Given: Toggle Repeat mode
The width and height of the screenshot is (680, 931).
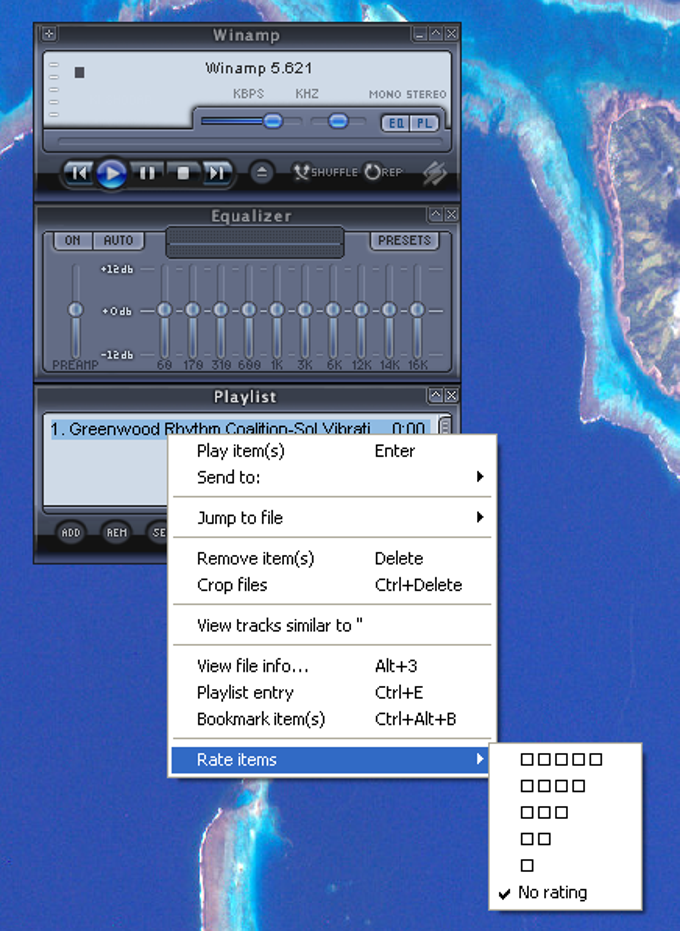Looking at the screenshot, I should coord(383,172).
